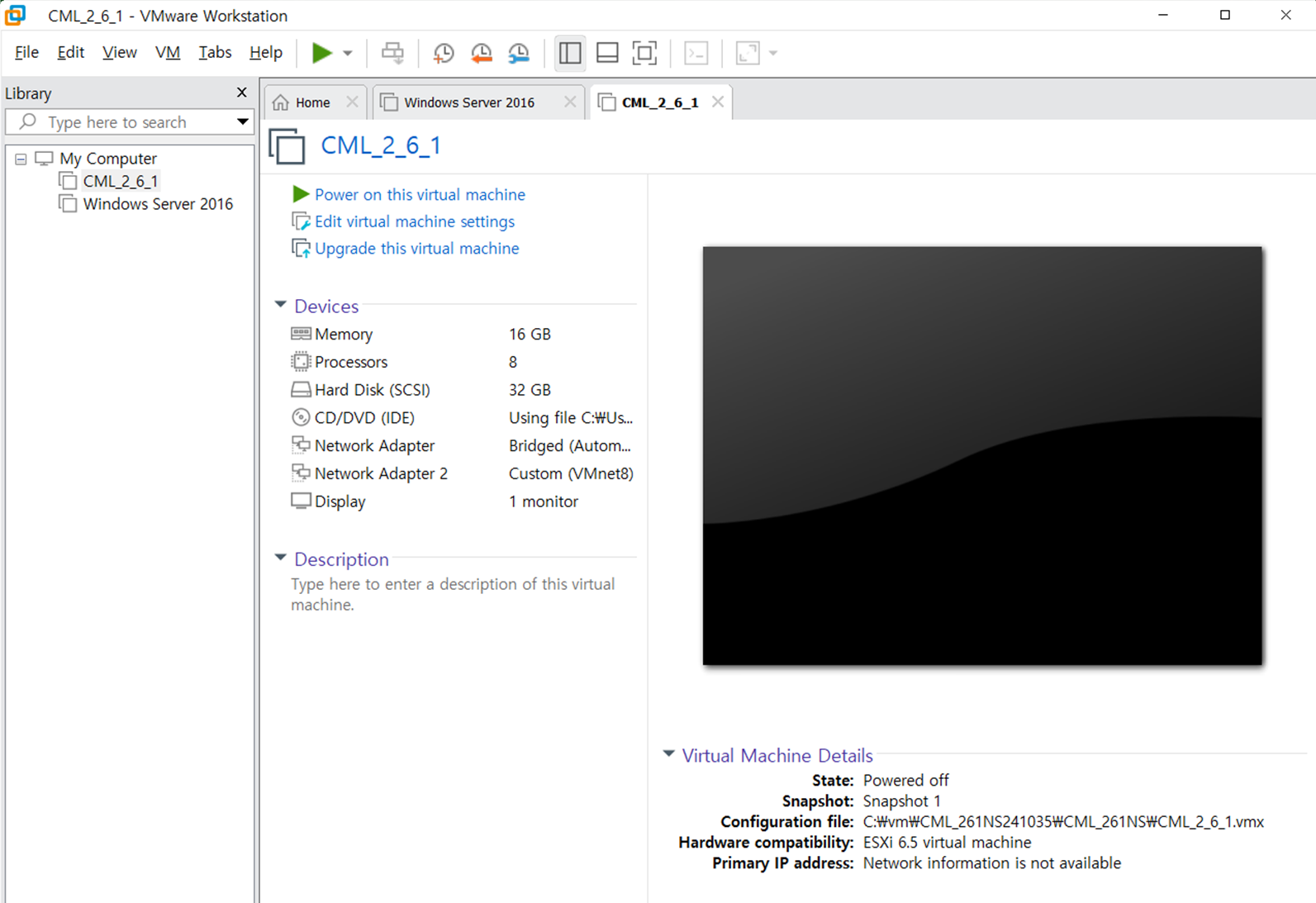The image size is (1316, 903).
Task: Click the Custom (VMnet8) value
Action: (x=571, y=473)
